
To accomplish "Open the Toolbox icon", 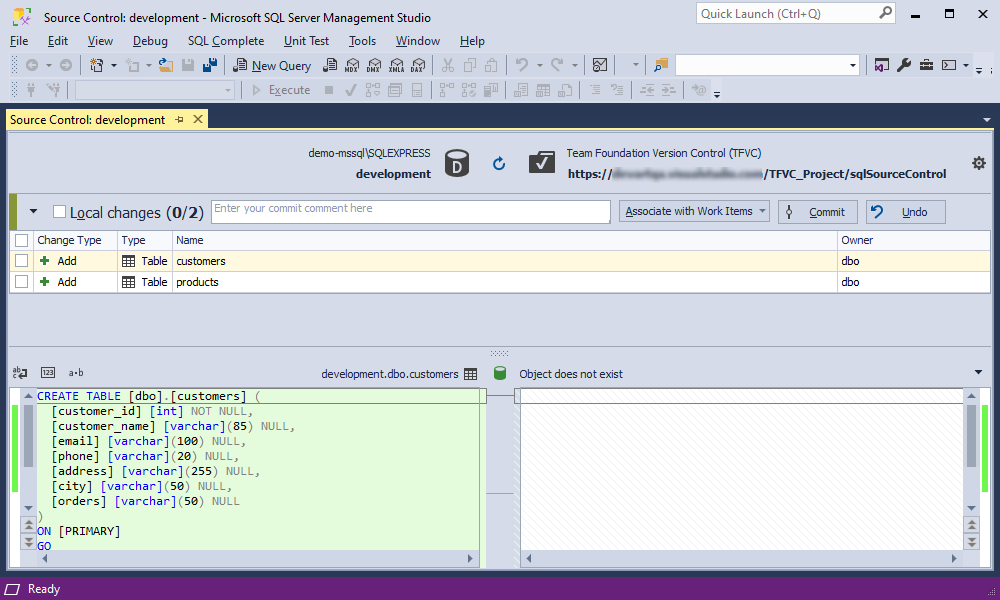I will pos(926,65).
